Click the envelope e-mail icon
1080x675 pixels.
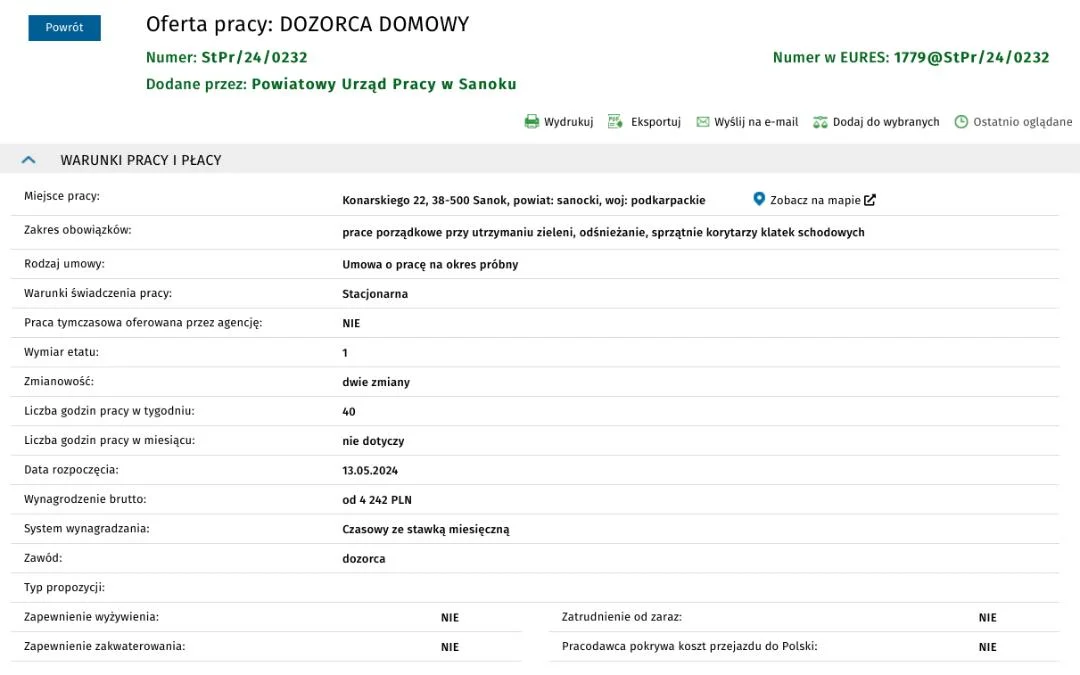[703, 122]
